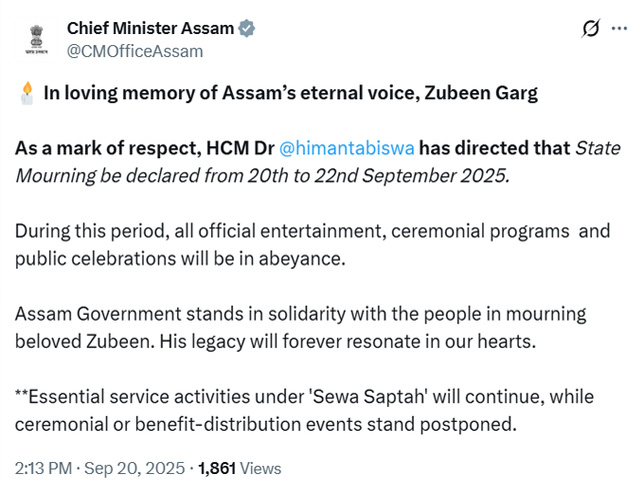Open the @himantabiswa mention link
640x480 pixels.
[347, 148]
